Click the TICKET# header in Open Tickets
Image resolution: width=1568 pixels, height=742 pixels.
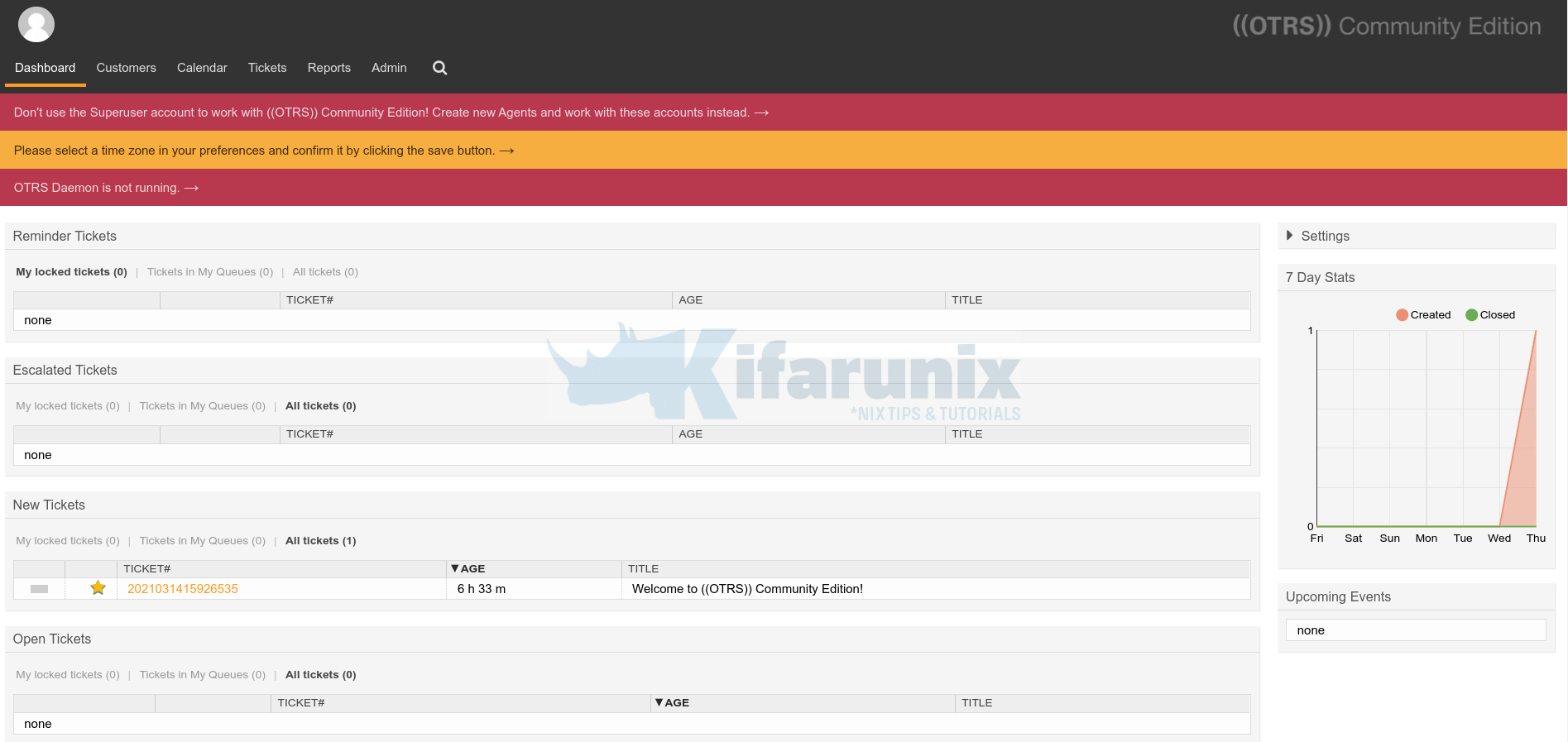pos(301,702)
